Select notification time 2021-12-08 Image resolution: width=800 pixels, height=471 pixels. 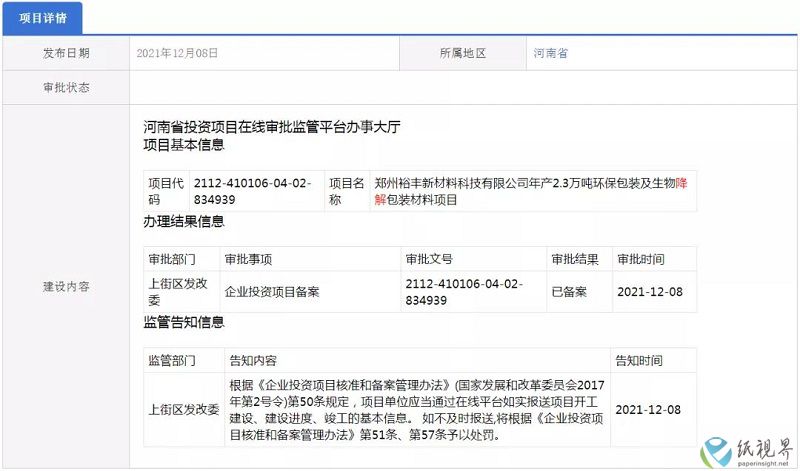(x=648, y=410)
